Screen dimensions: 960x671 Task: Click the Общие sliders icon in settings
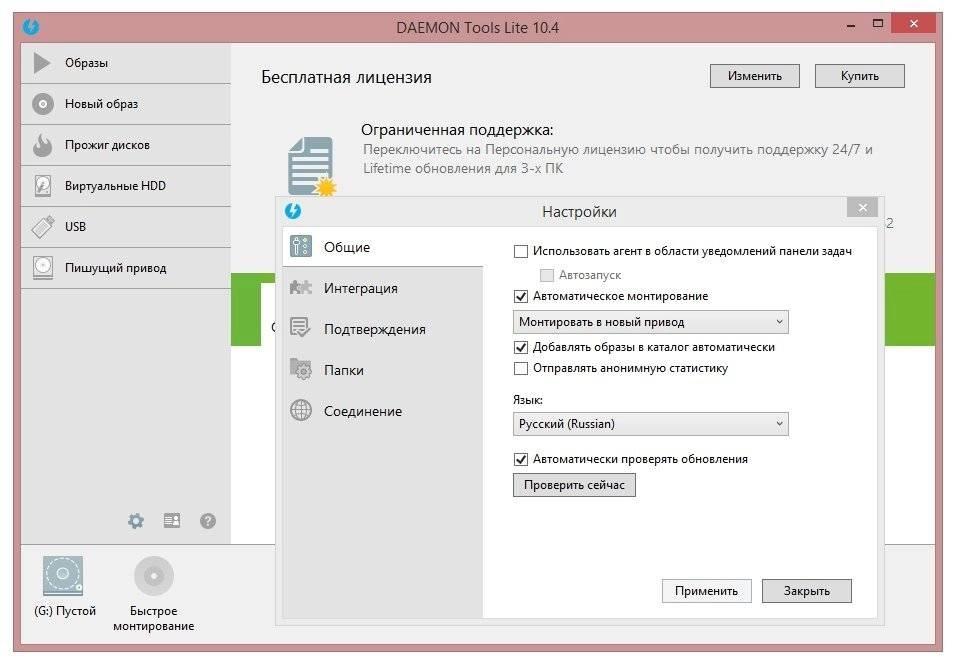pyautogui.click(x=301, y=247)
